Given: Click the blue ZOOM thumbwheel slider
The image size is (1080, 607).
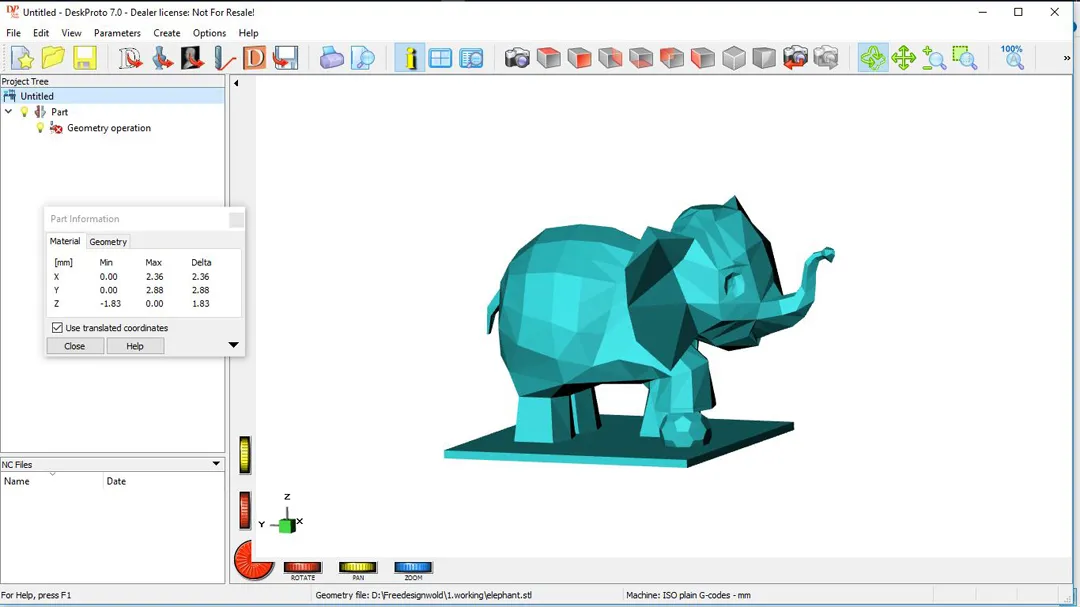Looking at the screenshot, I should (413, 568).
